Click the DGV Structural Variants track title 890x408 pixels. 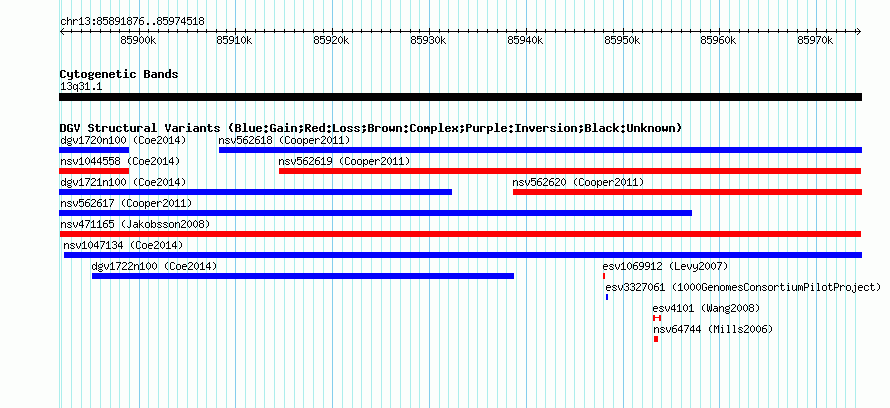point(371,128)
